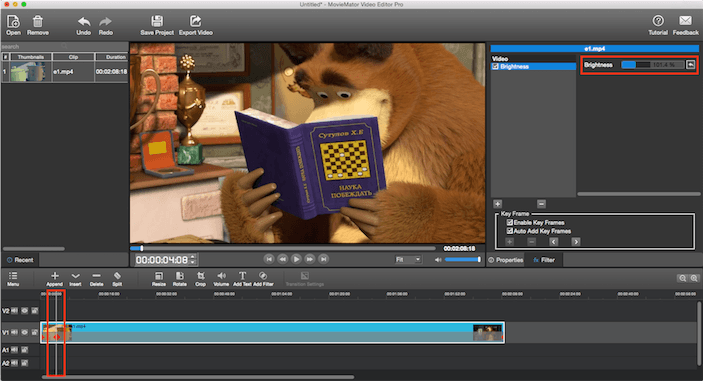703x381 pixels.
Task: Mute the V2 track
Action: [14, 311]
